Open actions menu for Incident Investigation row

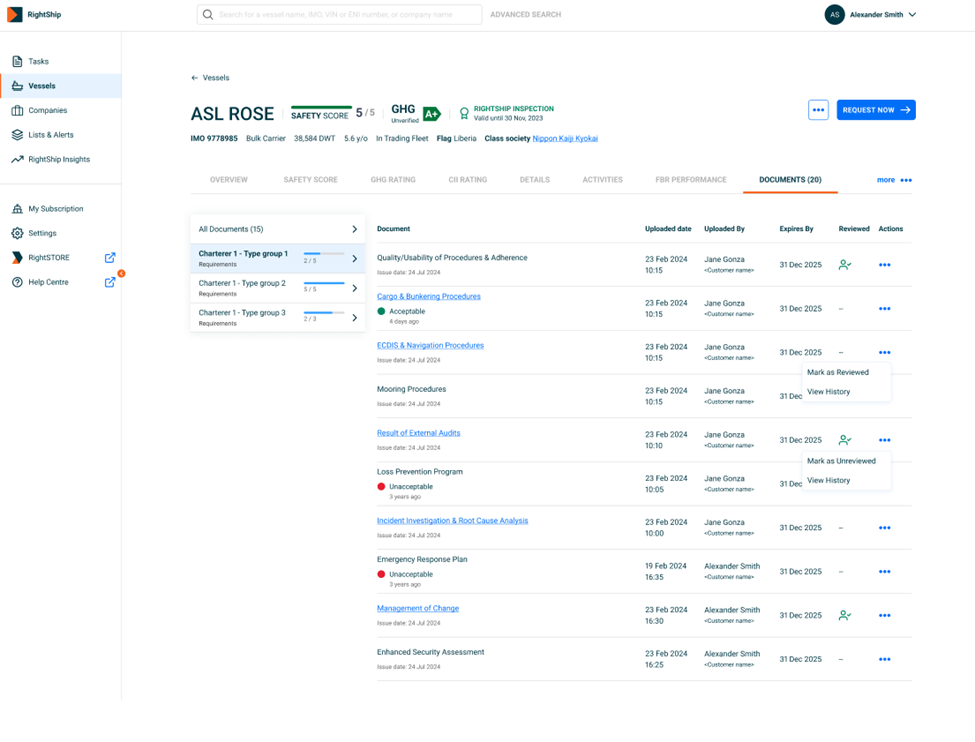pos(884,528)
